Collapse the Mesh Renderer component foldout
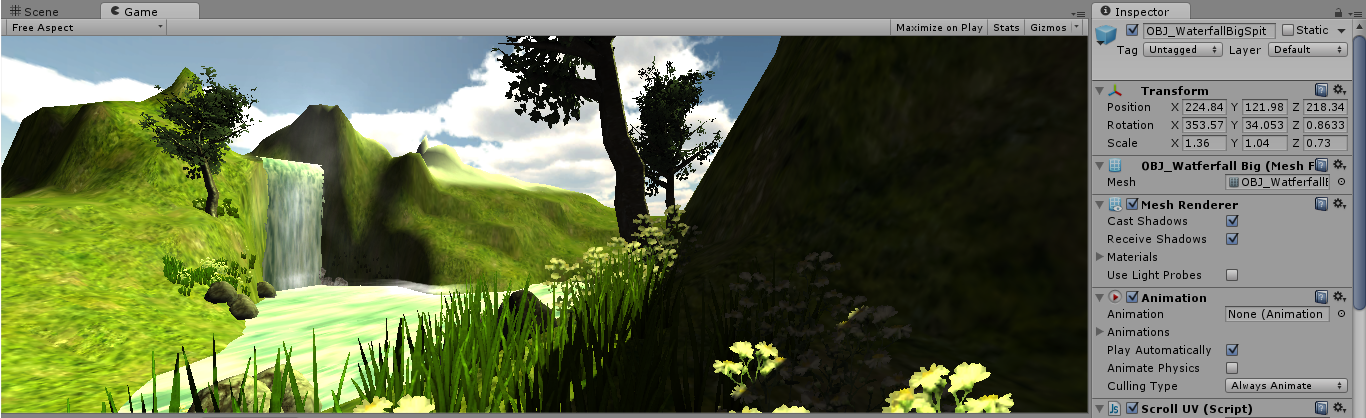This screenshot has width=1366, height=418. (x=1100, y=204)
